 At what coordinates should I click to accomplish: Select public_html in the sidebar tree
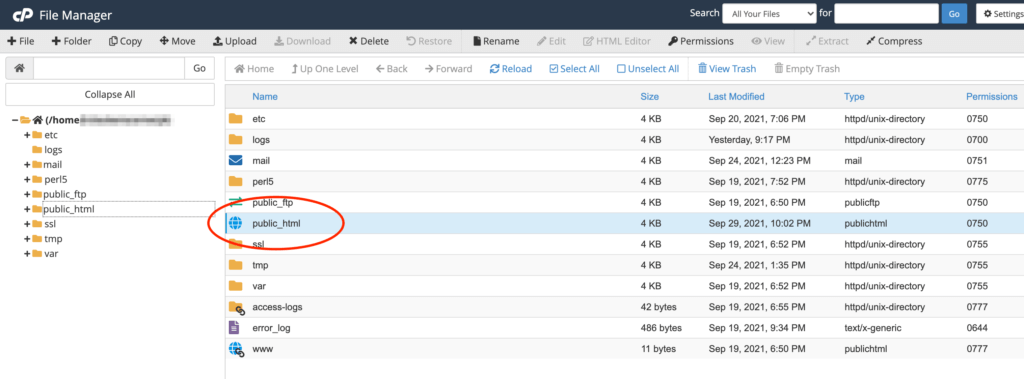69,209
